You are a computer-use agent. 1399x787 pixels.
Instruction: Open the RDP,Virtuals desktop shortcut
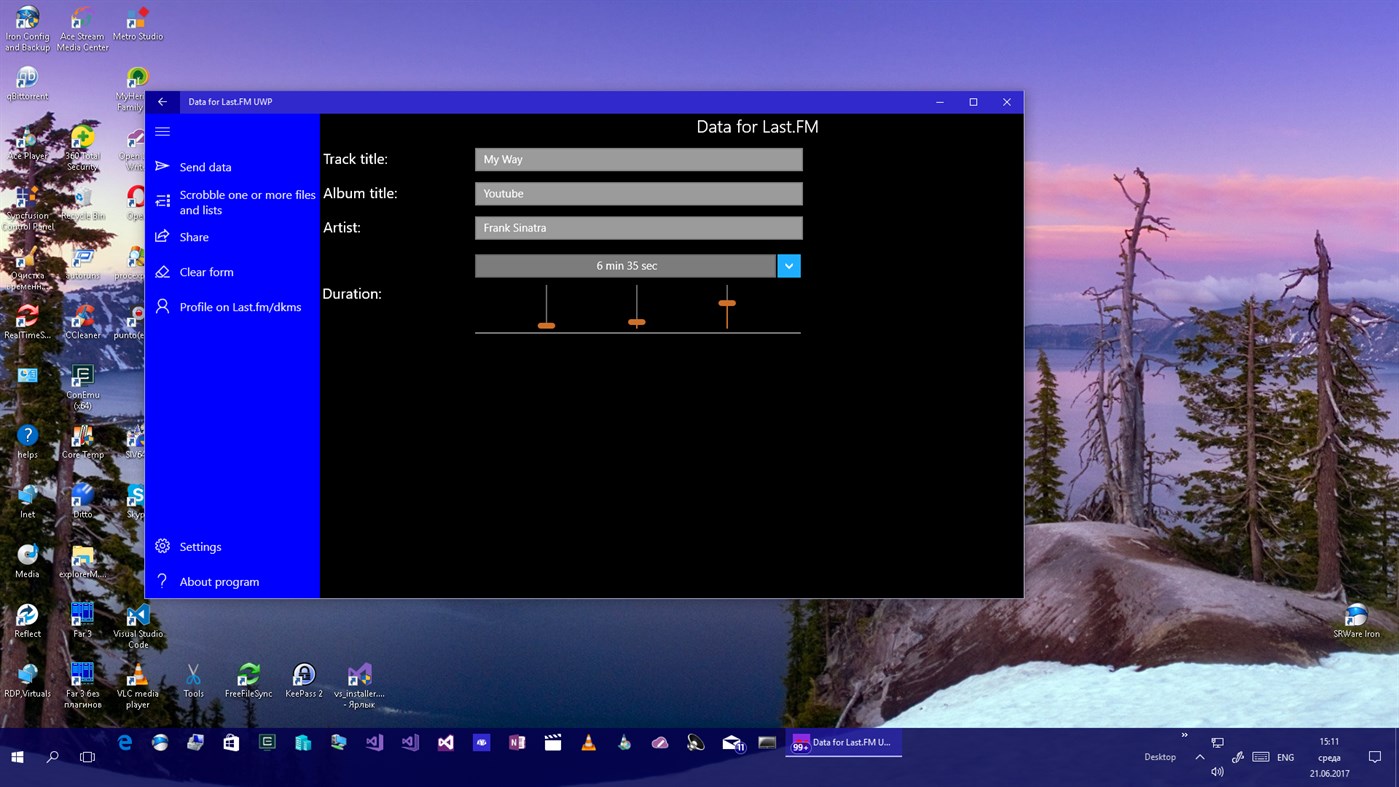point(27,680)
